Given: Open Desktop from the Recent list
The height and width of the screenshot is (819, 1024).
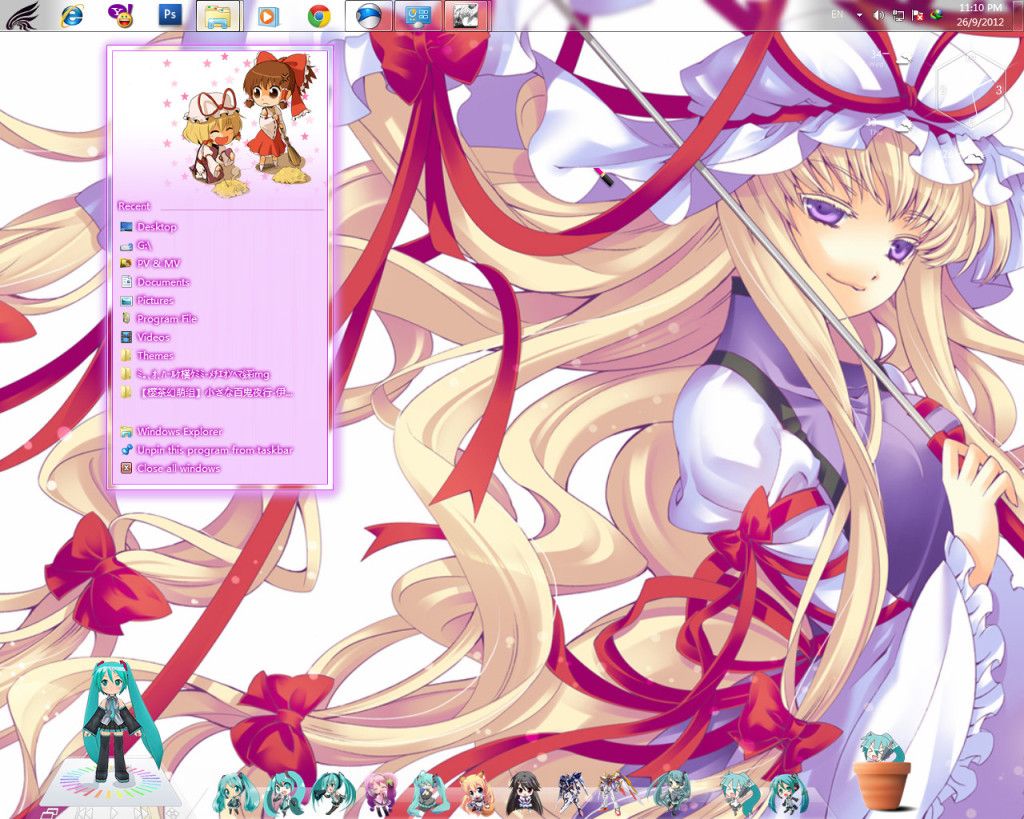Looking at the screenshot, I should 156,227.
